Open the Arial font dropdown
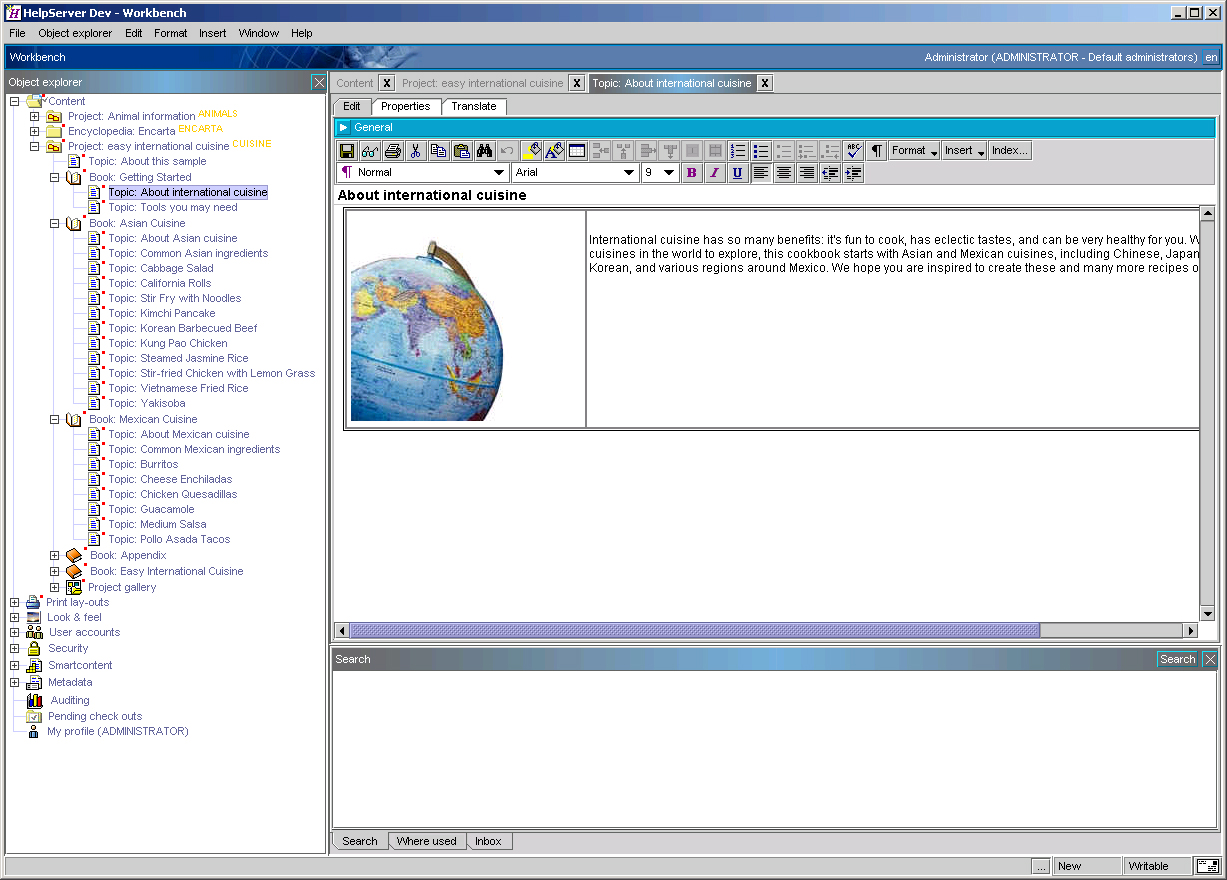The width and height of the screenshot is (1227, 880). 629,173
